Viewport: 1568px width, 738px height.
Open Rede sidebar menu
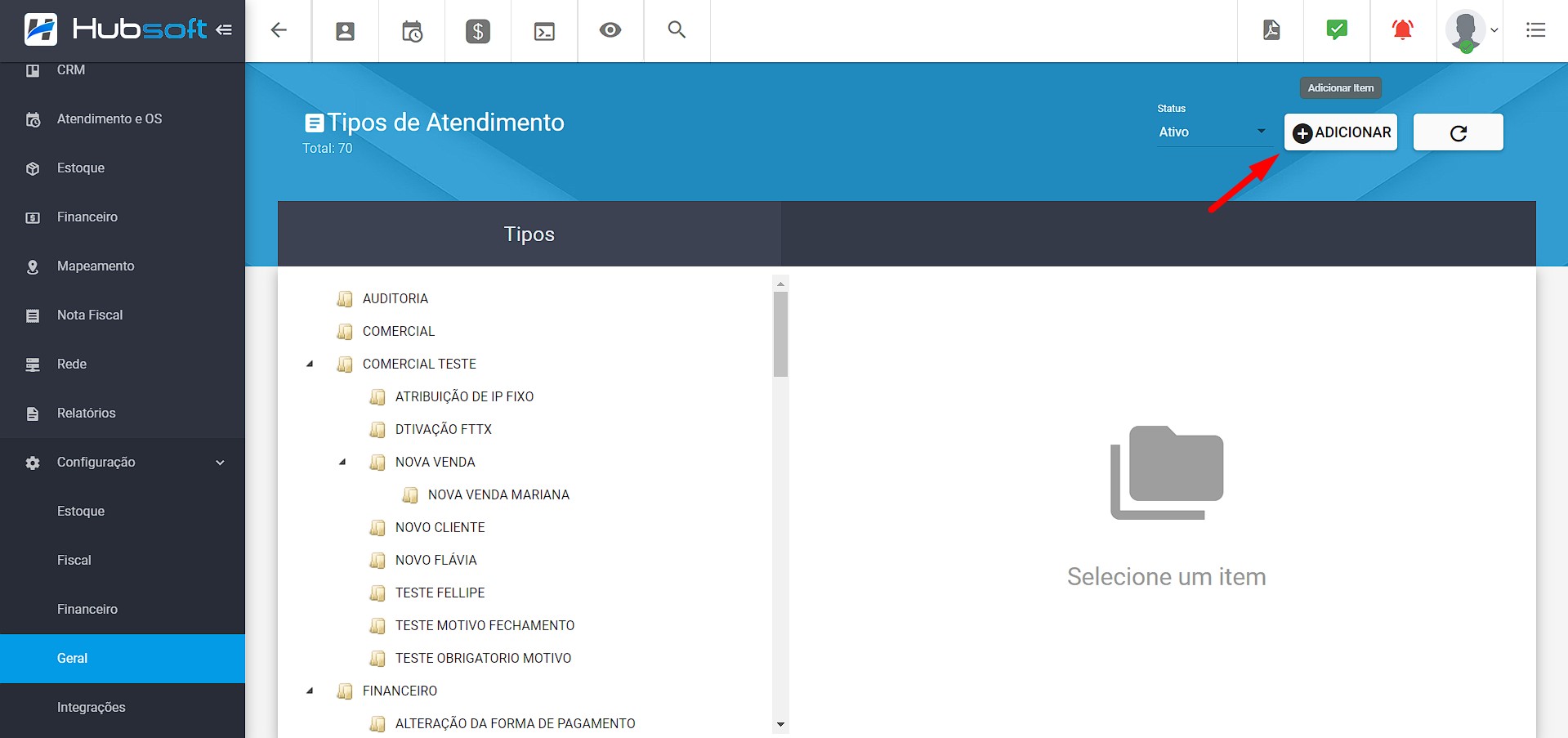123,365
